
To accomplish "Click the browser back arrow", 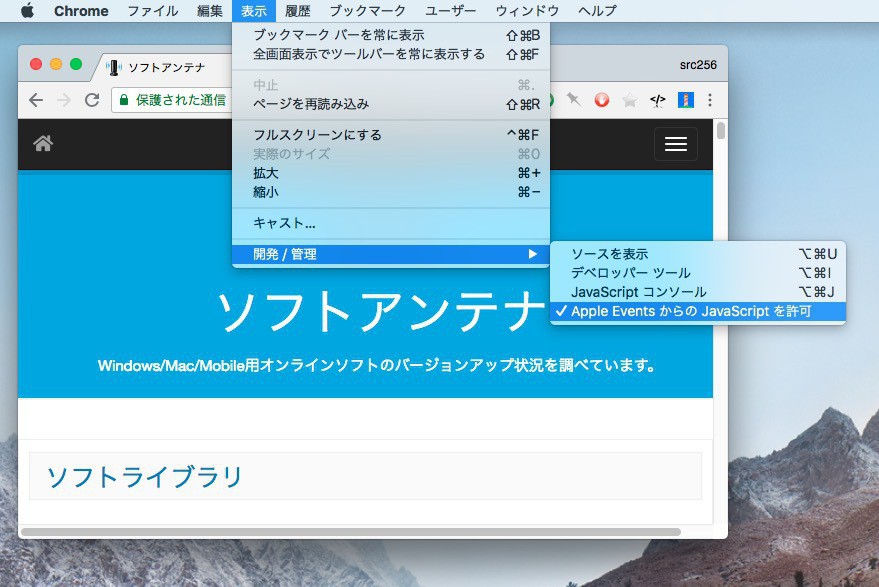I will click(36, 100).
